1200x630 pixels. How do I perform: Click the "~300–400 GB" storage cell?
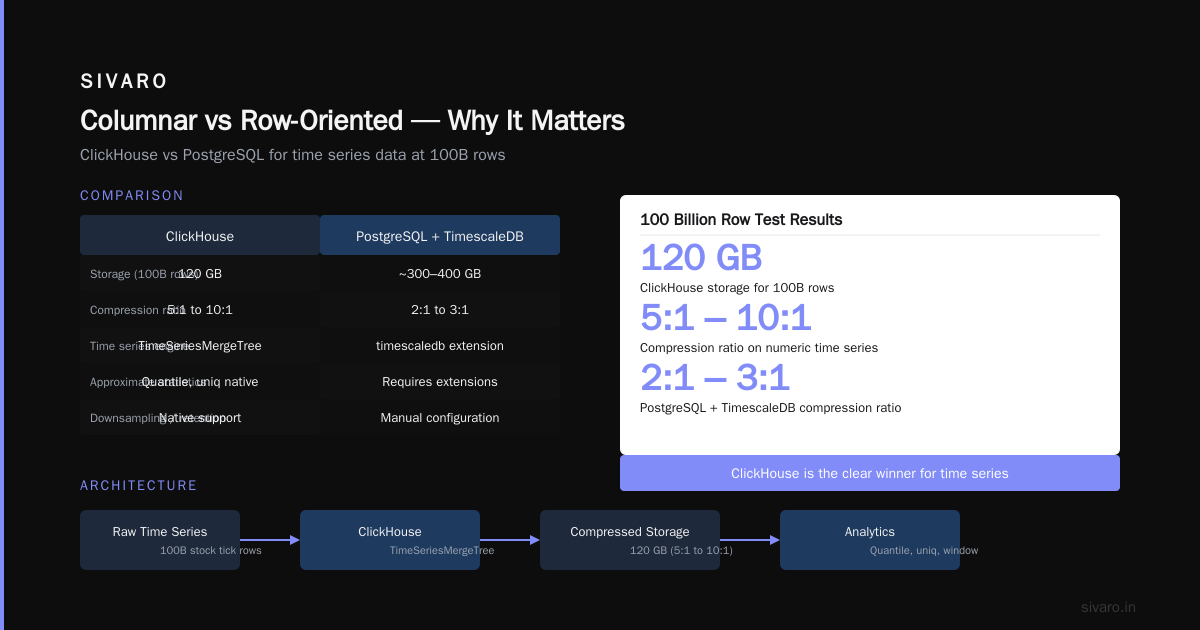tap(440, 274)
